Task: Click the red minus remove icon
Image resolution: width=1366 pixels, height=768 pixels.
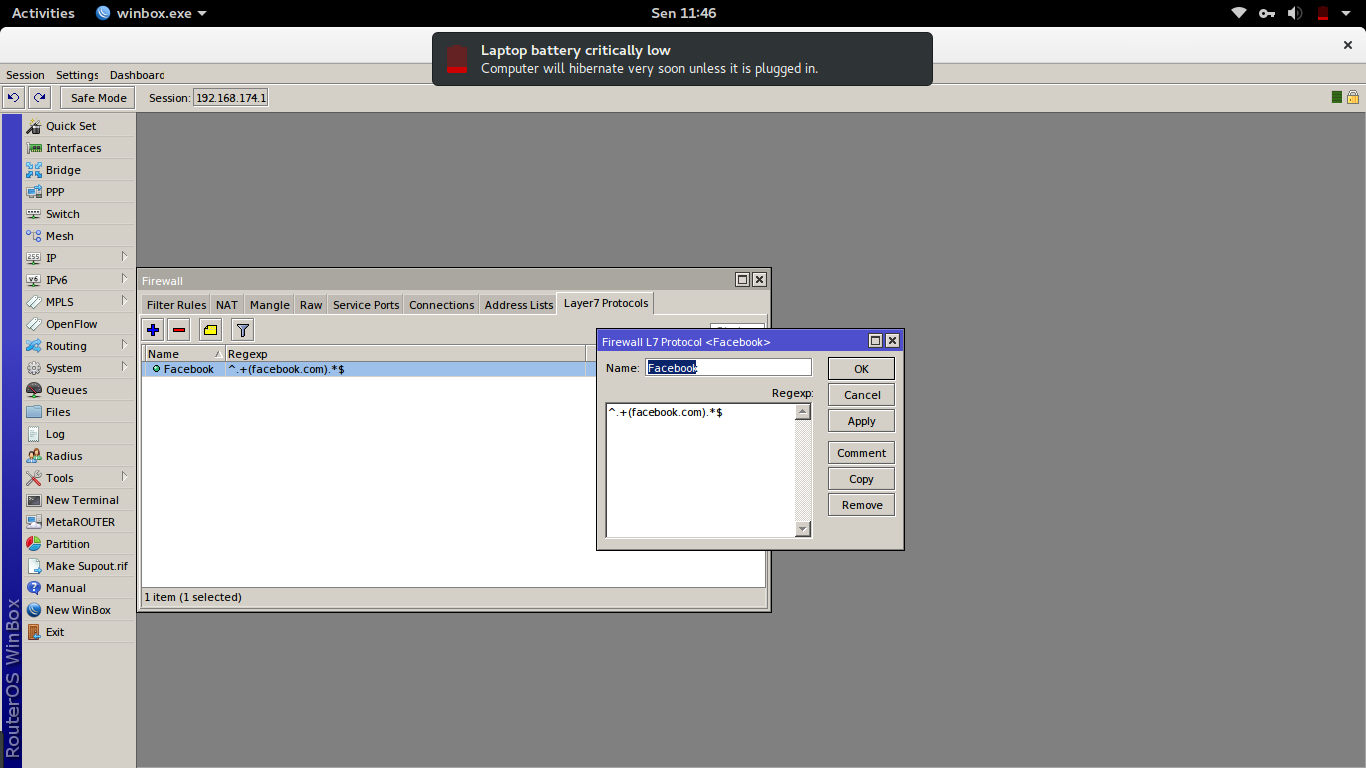Action: pyautogui.click(x=179, y=330)
